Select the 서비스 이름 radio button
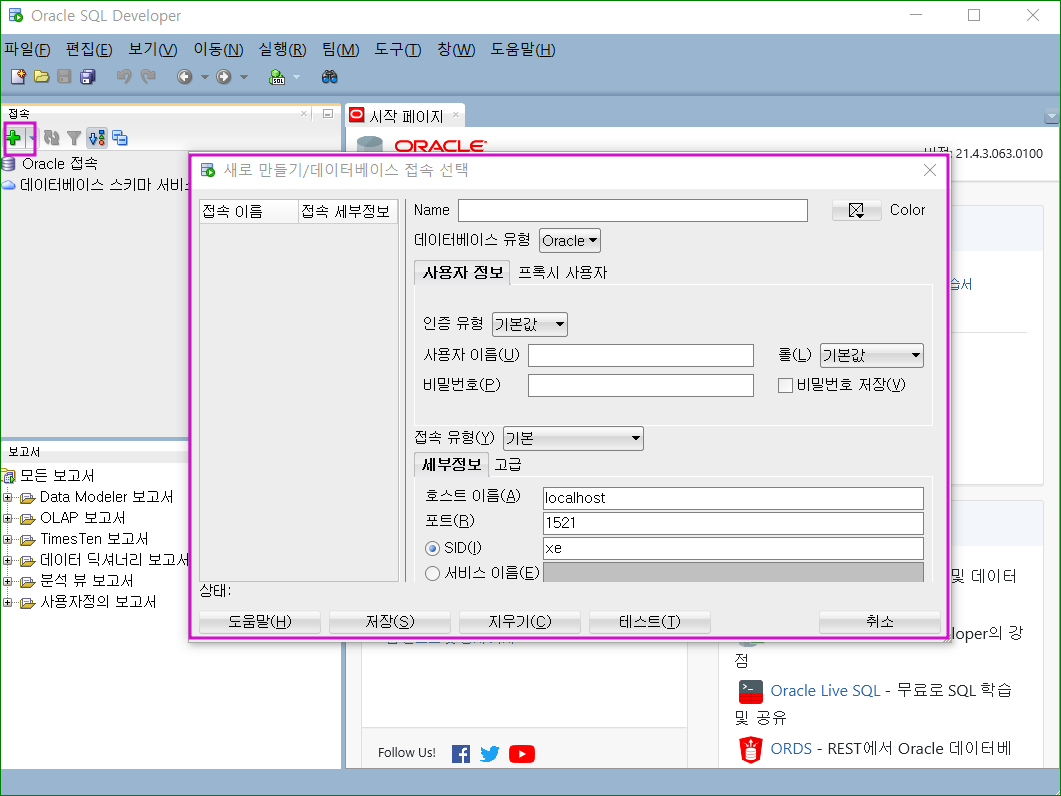 [432, 573]
